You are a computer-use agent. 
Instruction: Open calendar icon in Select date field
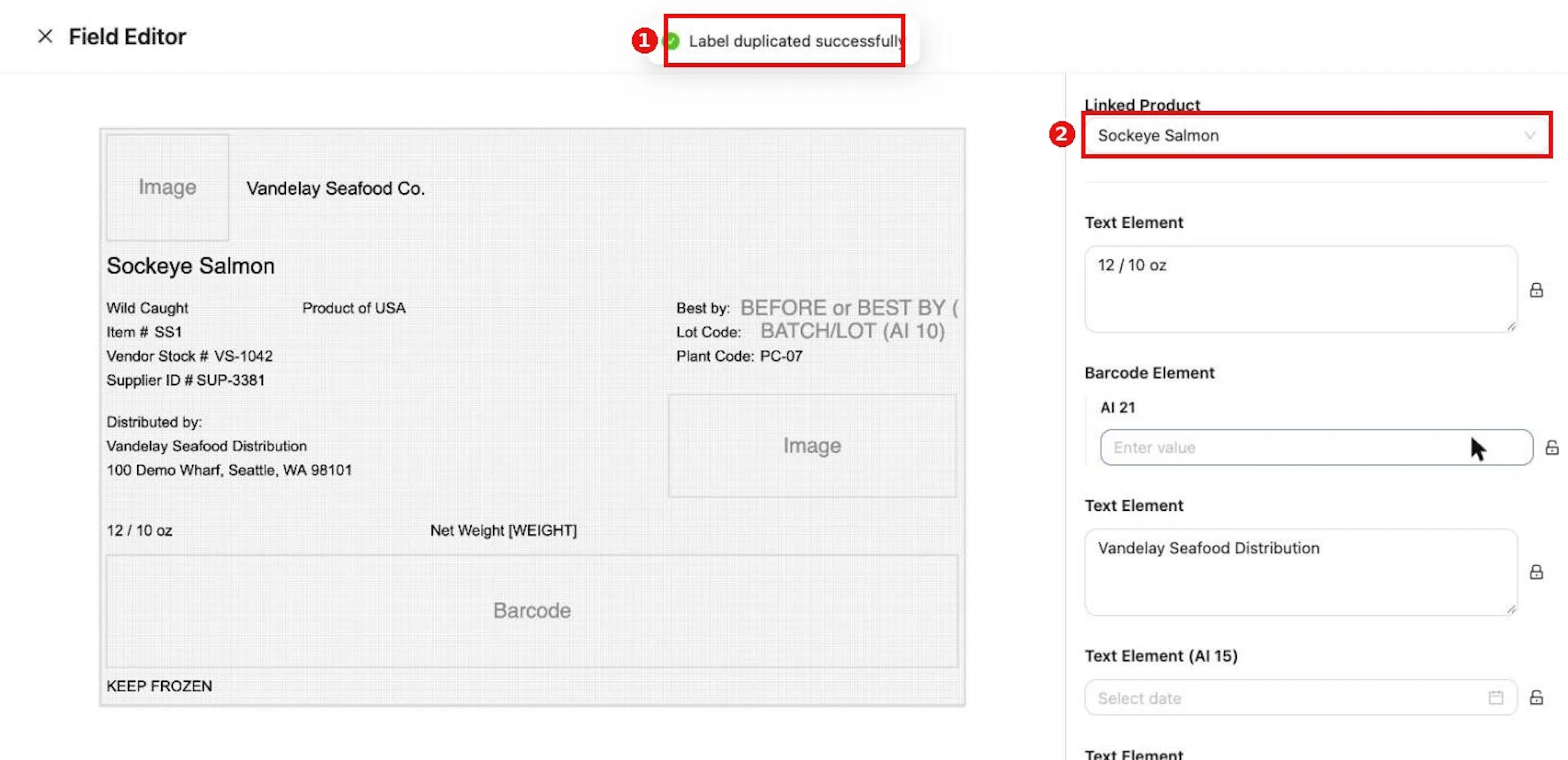tap(1496, 697)
